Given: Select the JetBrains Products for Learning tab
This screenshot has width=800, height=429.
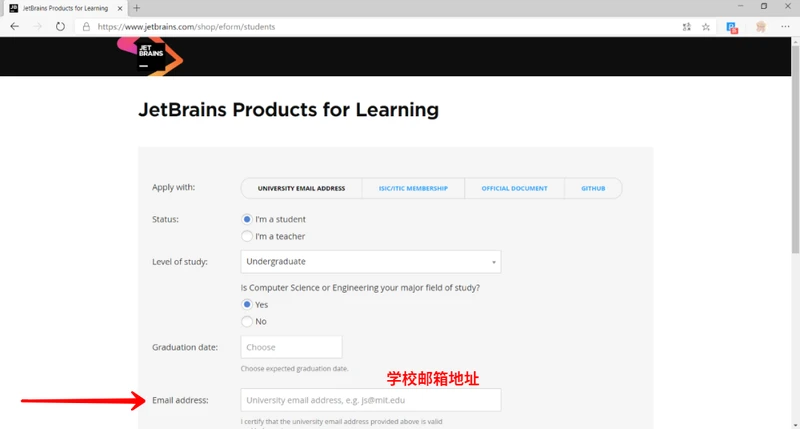Looking at the screenshot, I should [x=65, y=8].
